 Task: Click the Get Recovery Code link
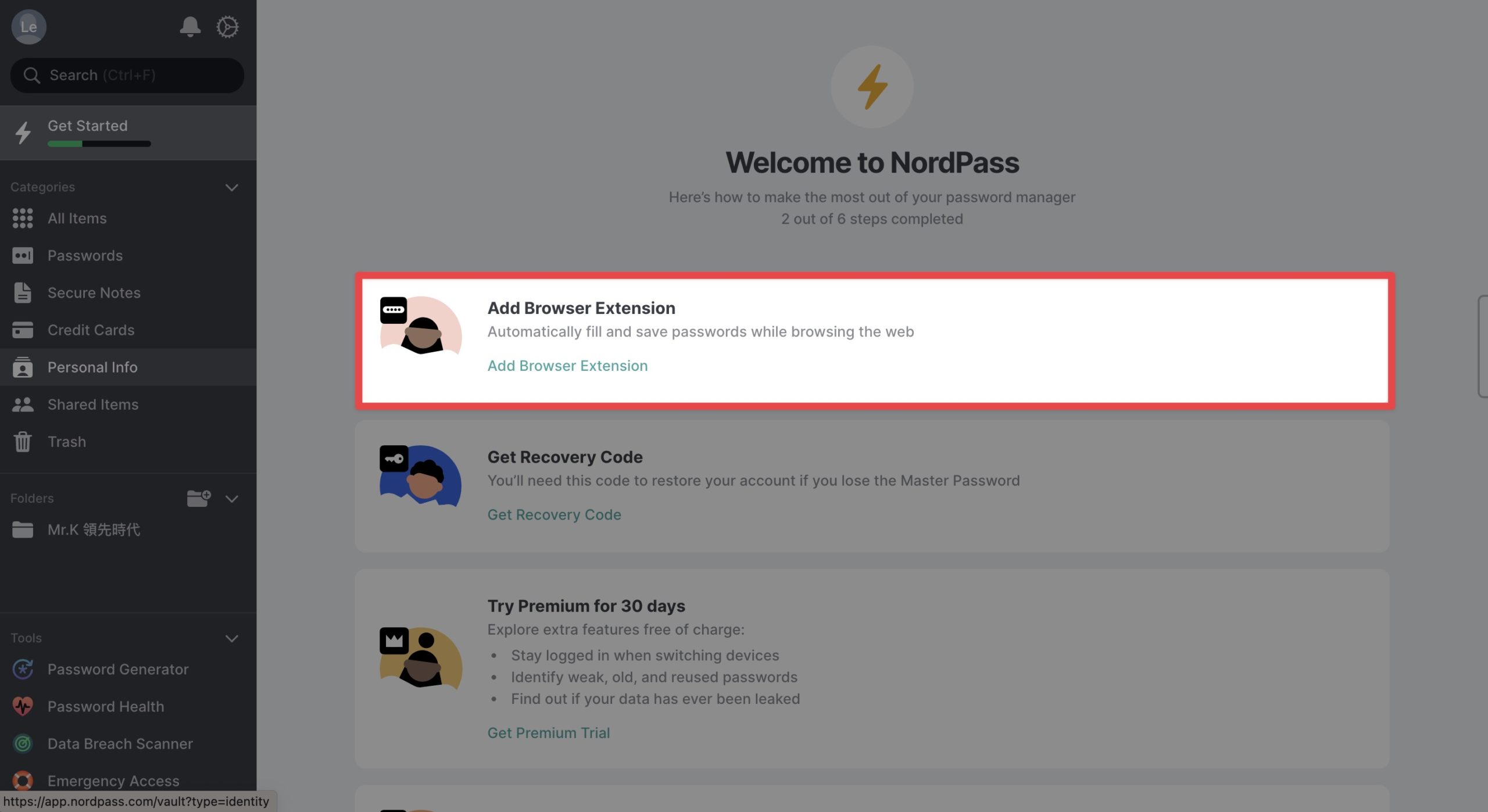[554, 514]
